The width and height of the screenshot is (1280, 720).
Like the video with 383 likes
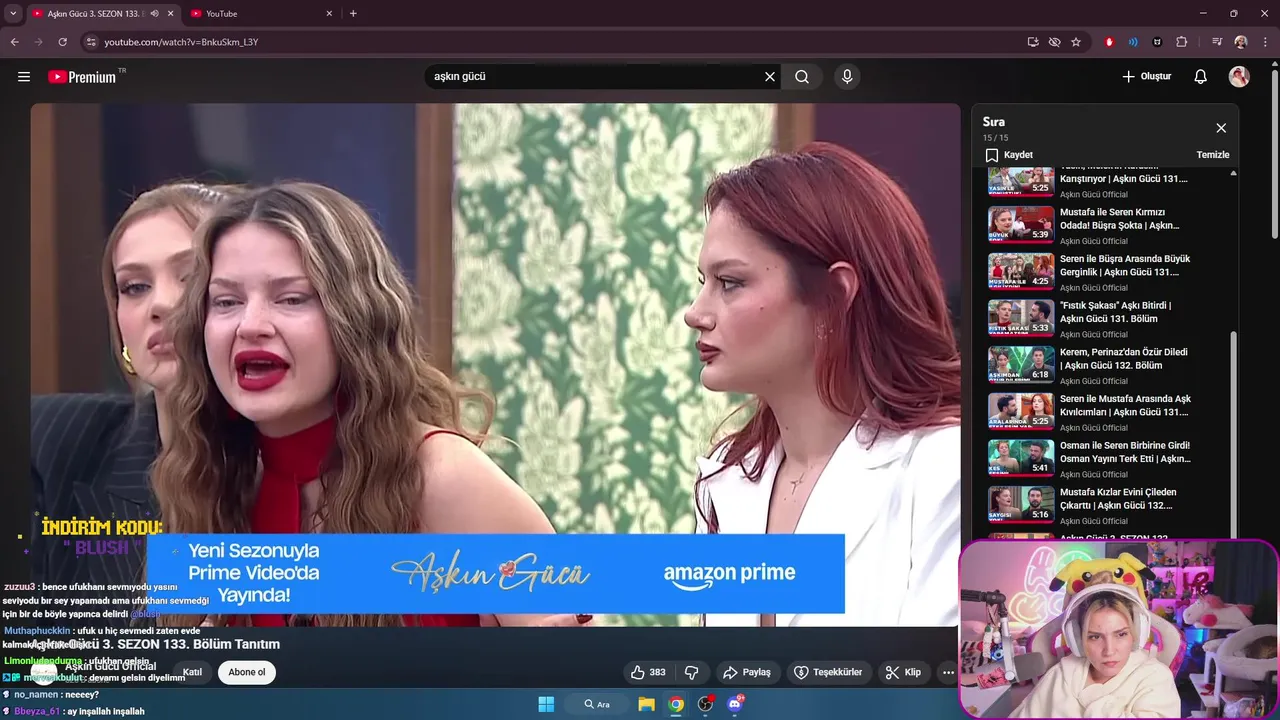[648, 672]
